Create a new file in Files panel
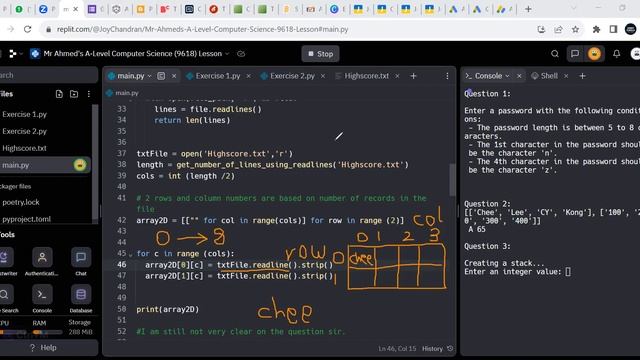The image size is (640, 360). 59,94
